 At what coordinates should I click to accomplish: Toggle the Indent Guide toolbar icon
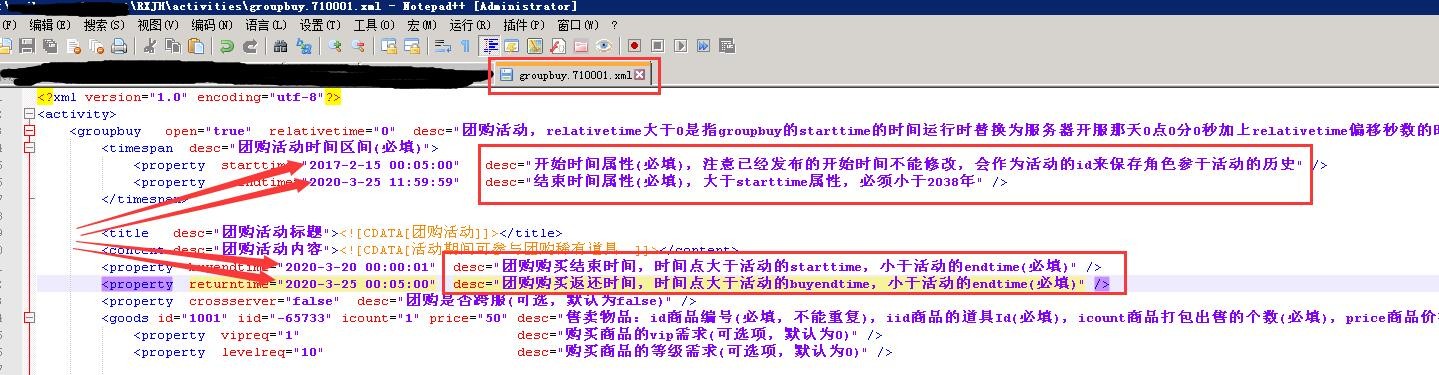[490, 46]
